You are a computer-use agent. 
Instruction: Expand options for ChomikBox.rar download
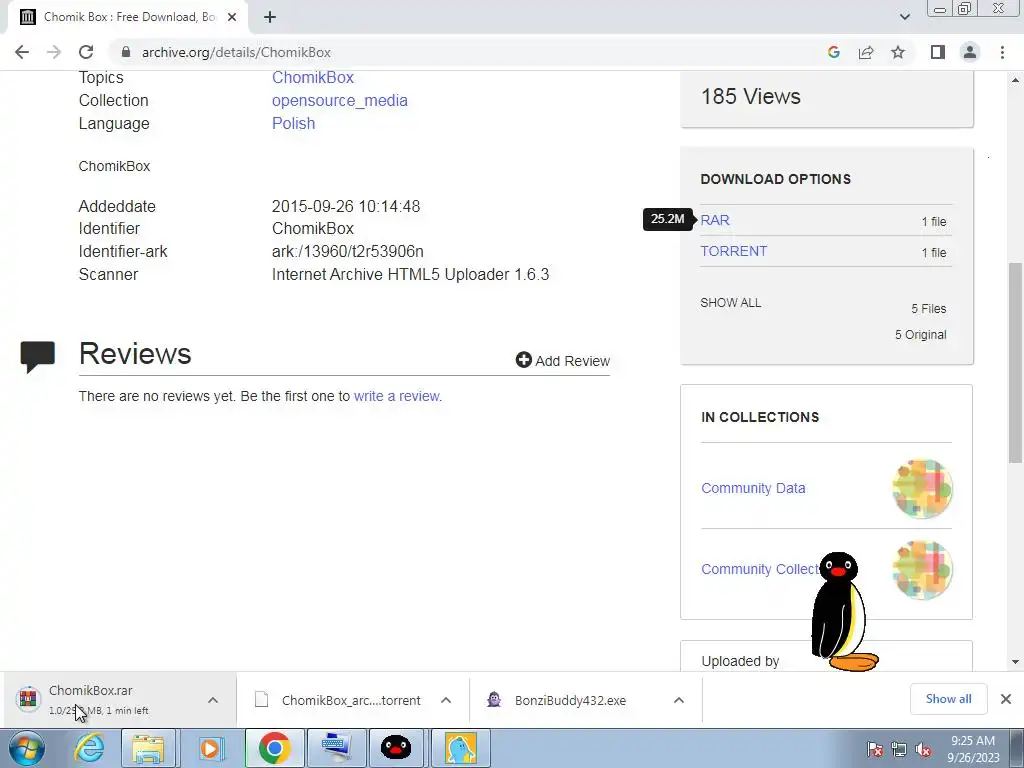[213, 700]
